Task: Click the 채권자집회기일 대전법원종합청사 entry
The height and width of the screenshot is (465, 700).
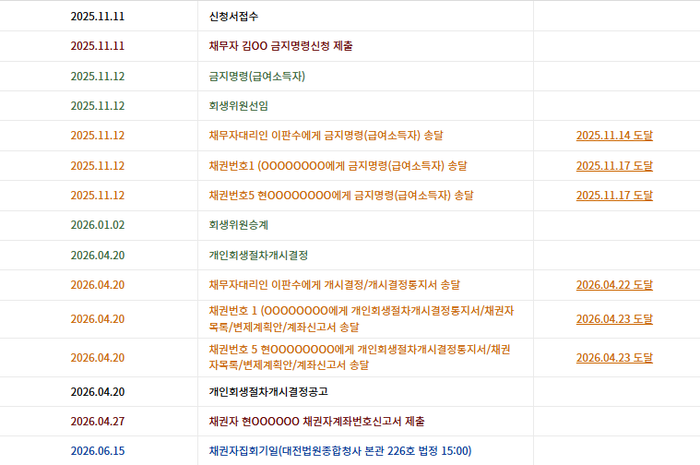Action: pos(340,451)
